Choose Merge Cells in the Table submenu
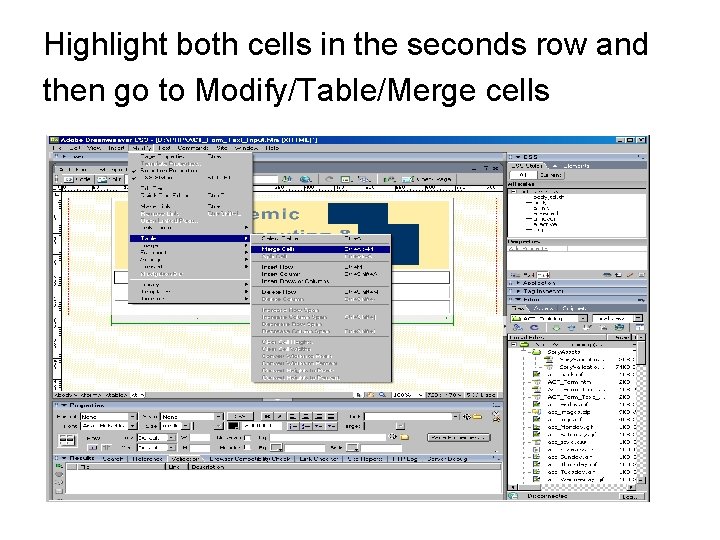The width and height of the screenshot is (720, 540). click(x=321, y=249)
